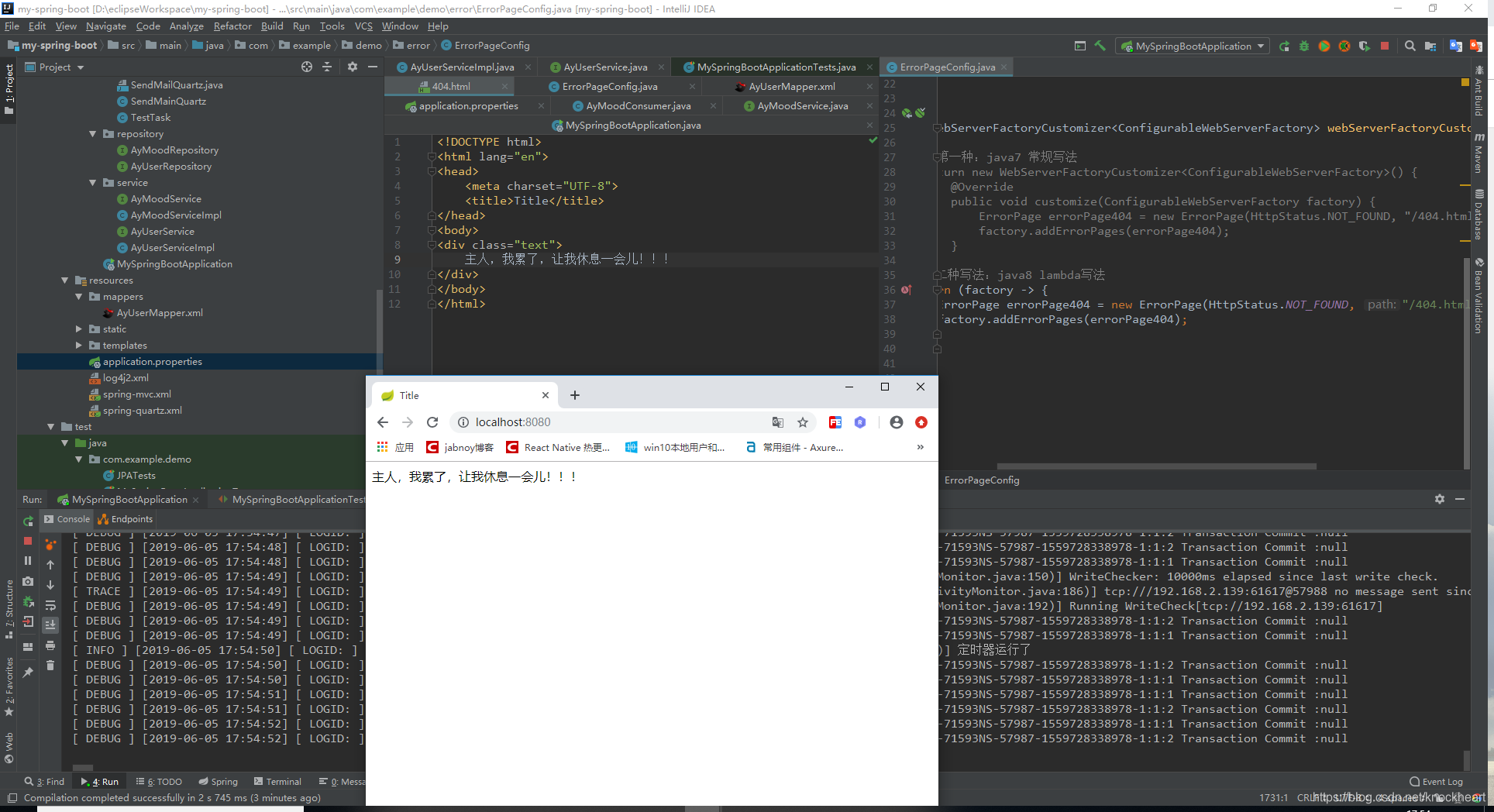The width and height of the screenshot is (1494, 812).
Task: Click the blue Google Translate icon
Action: tap(1456, 46)
